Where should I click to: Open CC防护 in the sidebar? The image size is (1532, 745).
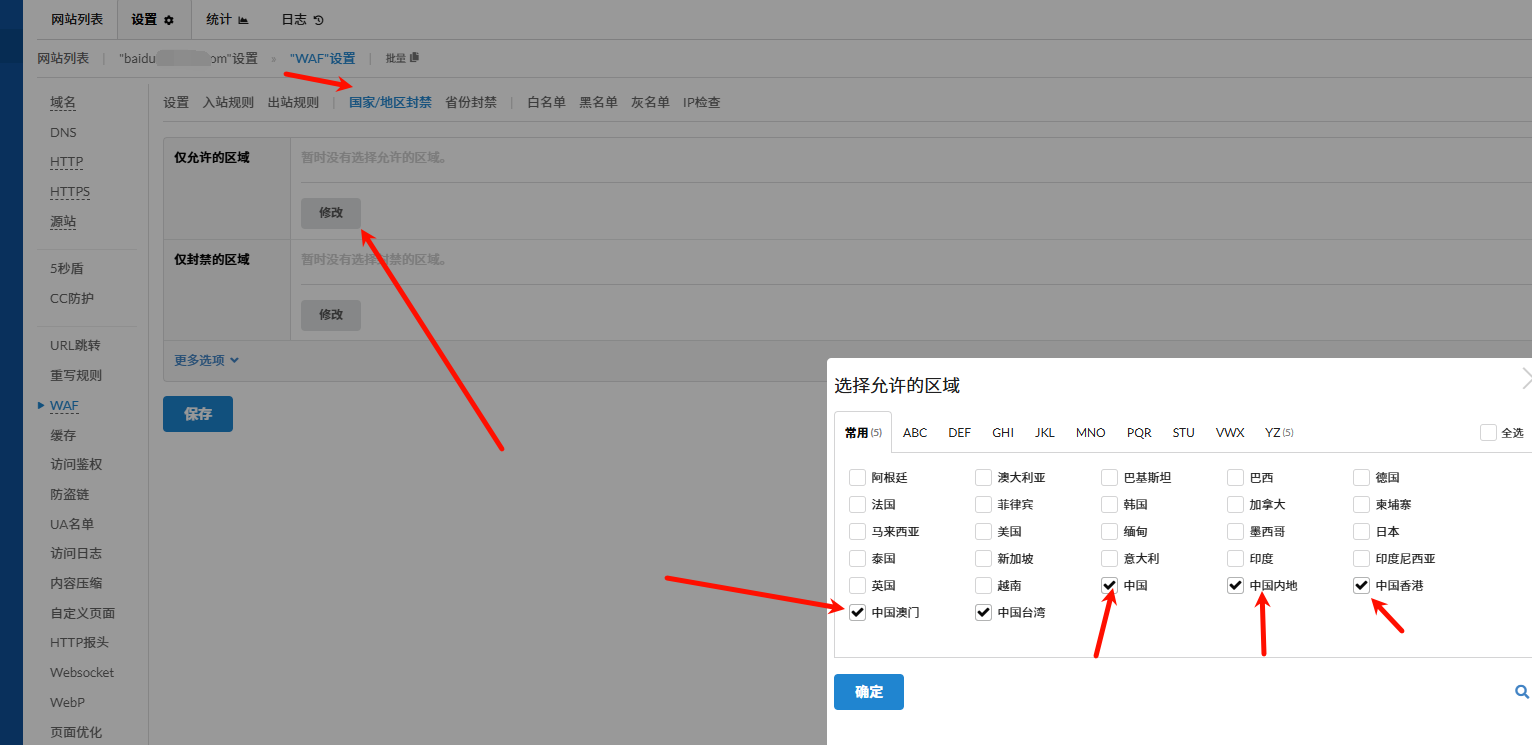[x=72, y=298]
